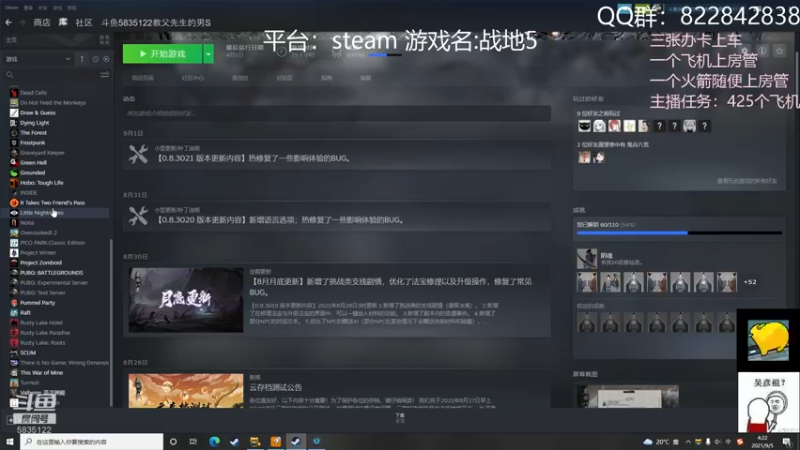Select Dying Light in the list
The width and height of the screenshot is (800, 450).
35,123
